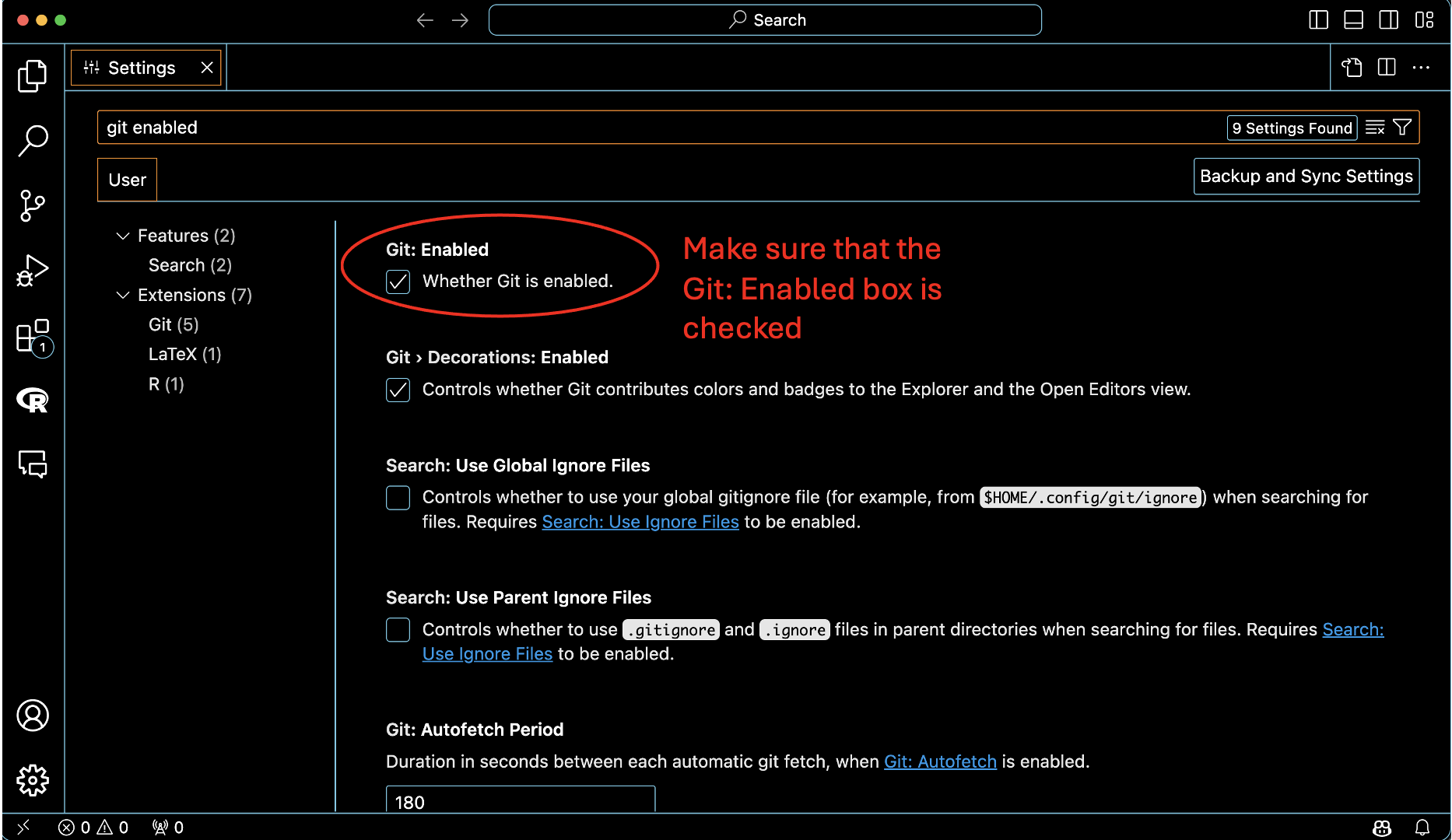Toggle Git Decorations Enabled checkbox
Screen dimensions: 1452x840
point(398,390)
